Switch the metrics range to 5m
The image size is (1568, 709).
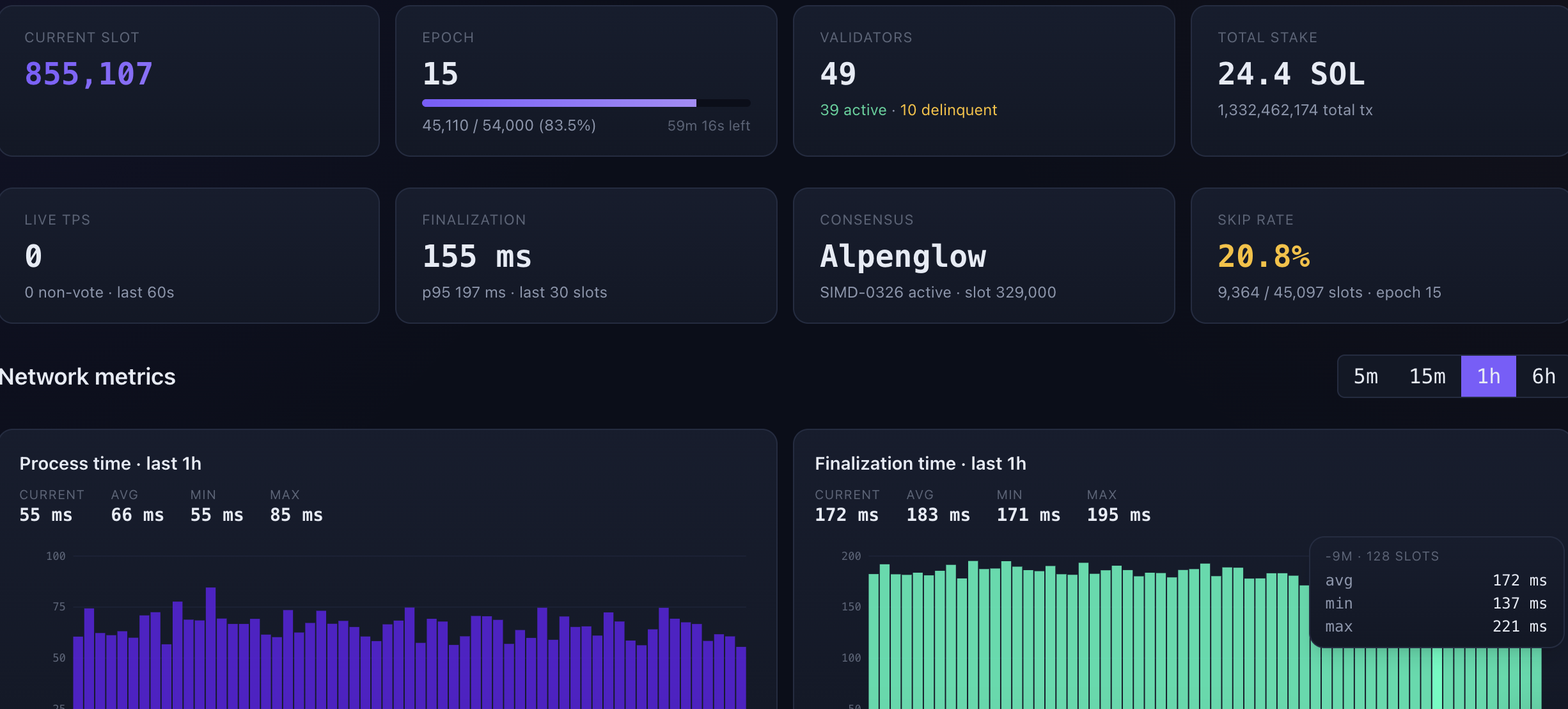click(1366, 376)
